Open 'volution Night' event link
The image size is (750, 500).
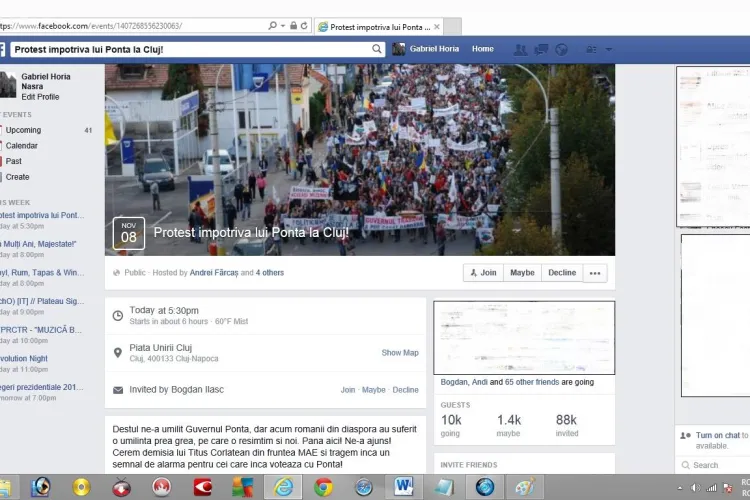[24, 359]
